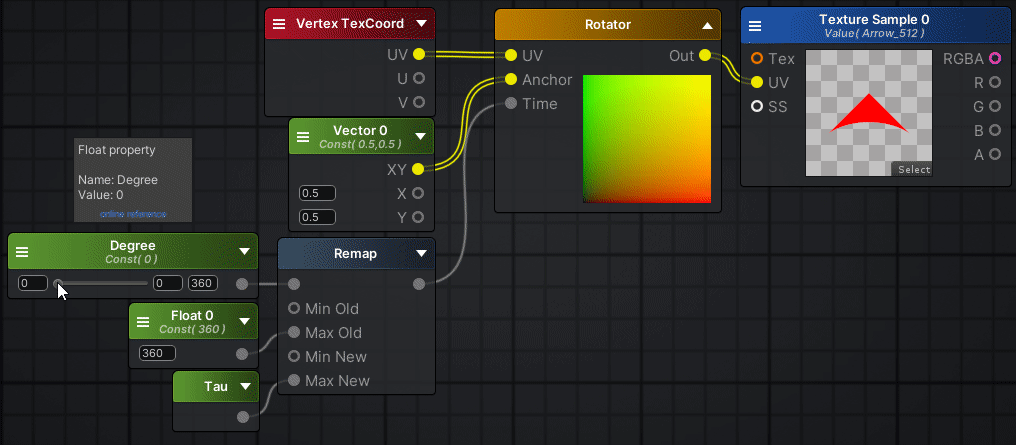1016x445 pixels.
Task: Open the Vector 0 node hamburger menu
Action: [x=303, y=137]
